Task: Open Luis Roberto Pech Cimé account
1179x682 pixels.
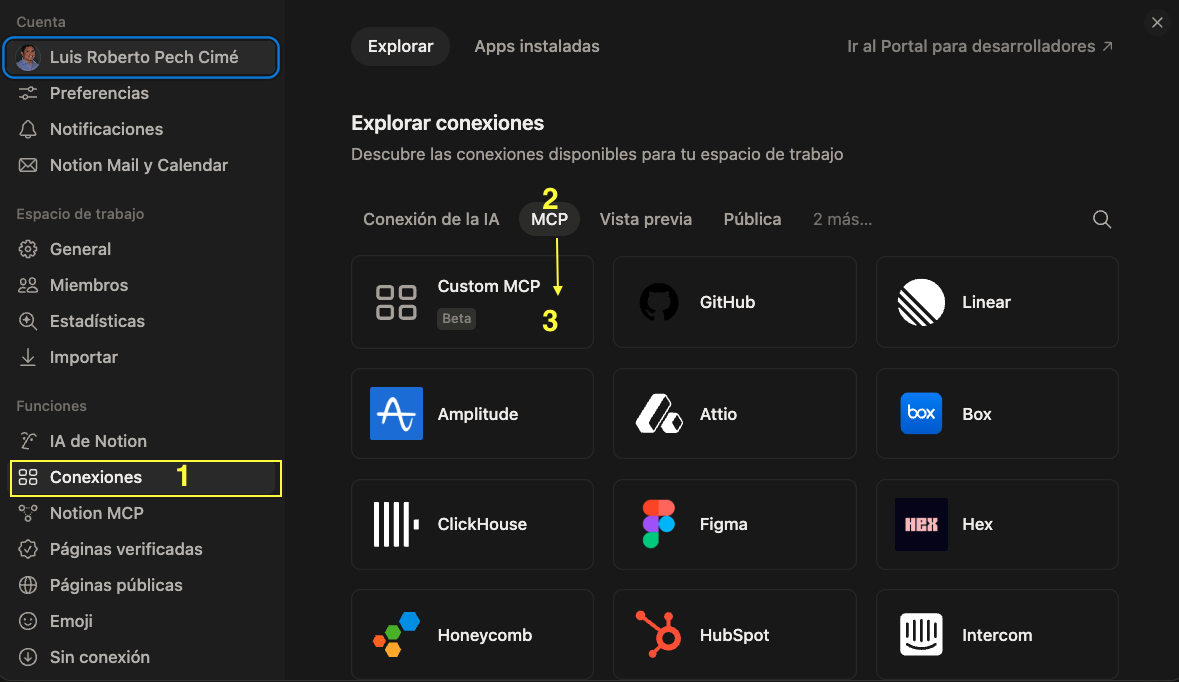Action: pyautogui.click(x=141, y=57)
